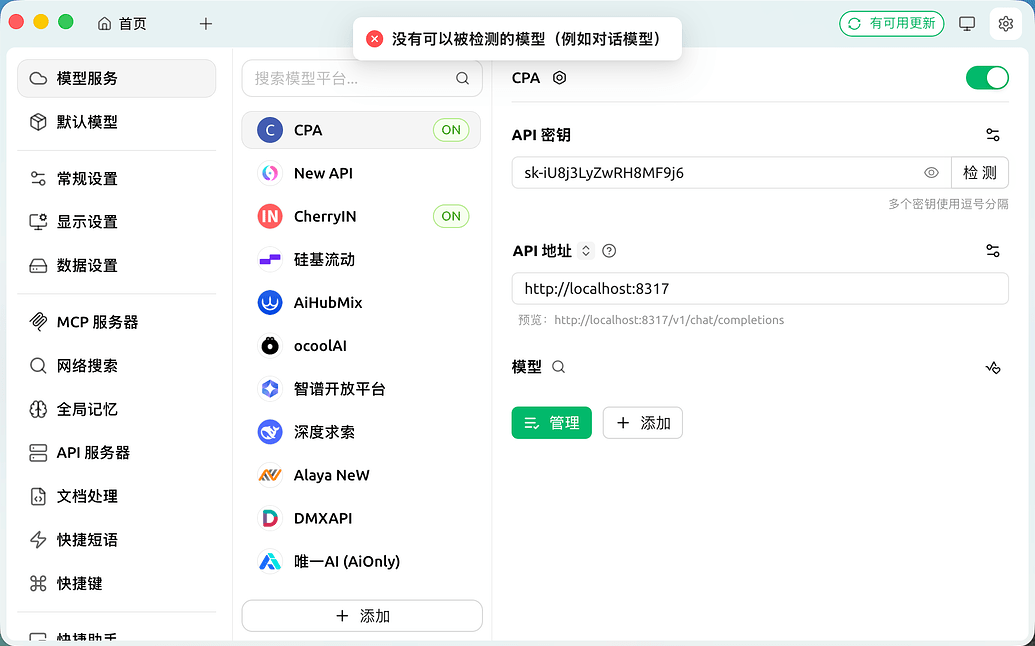
Task: Click green 管理 models button
Action: click(x=552, y=423)
